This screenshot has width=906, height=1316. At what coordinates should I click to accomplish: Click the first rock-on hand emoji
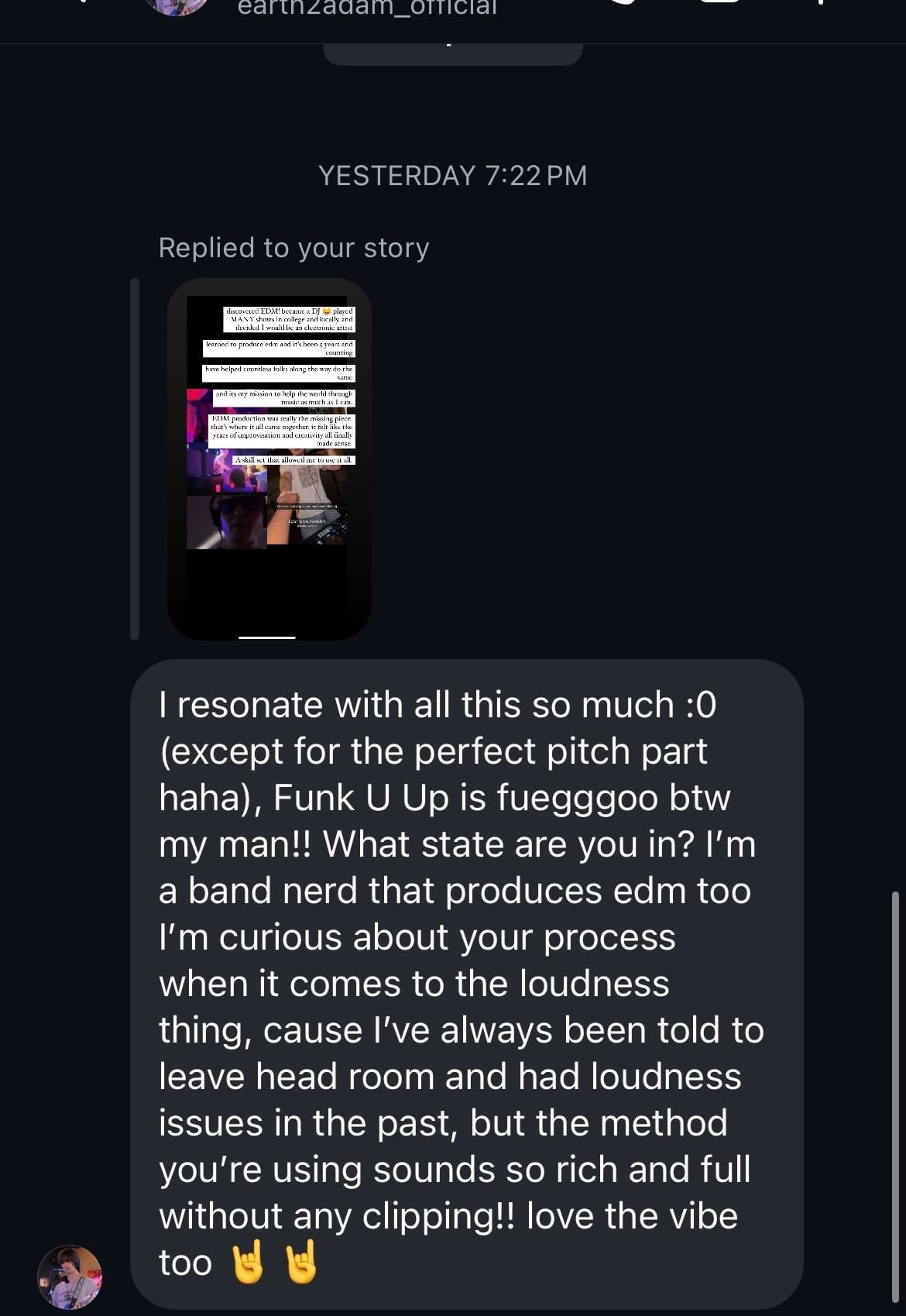coord(248,1262)
